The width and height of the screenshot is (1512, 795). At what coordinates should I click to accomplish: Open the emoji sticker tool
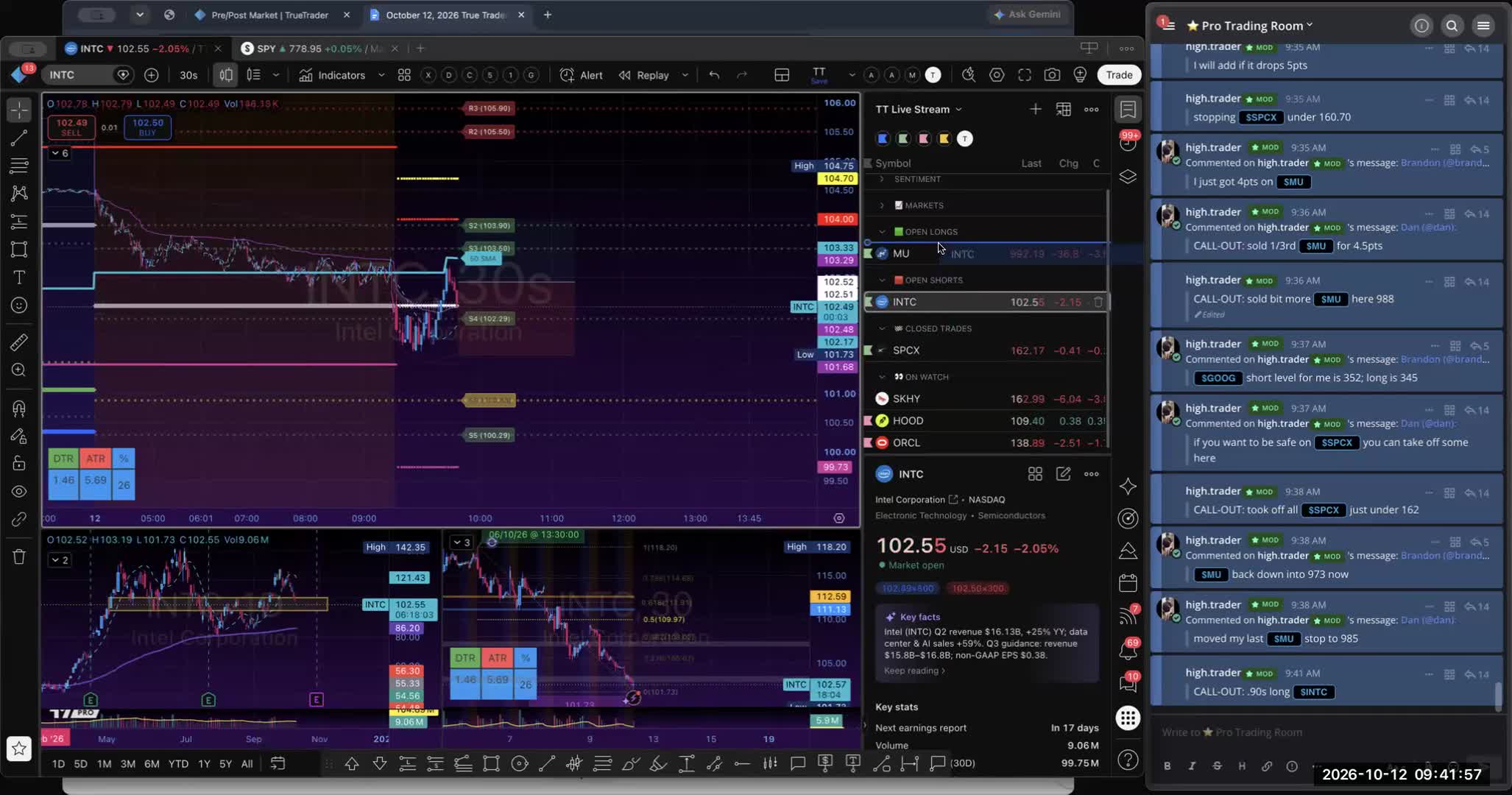point(19,305)
